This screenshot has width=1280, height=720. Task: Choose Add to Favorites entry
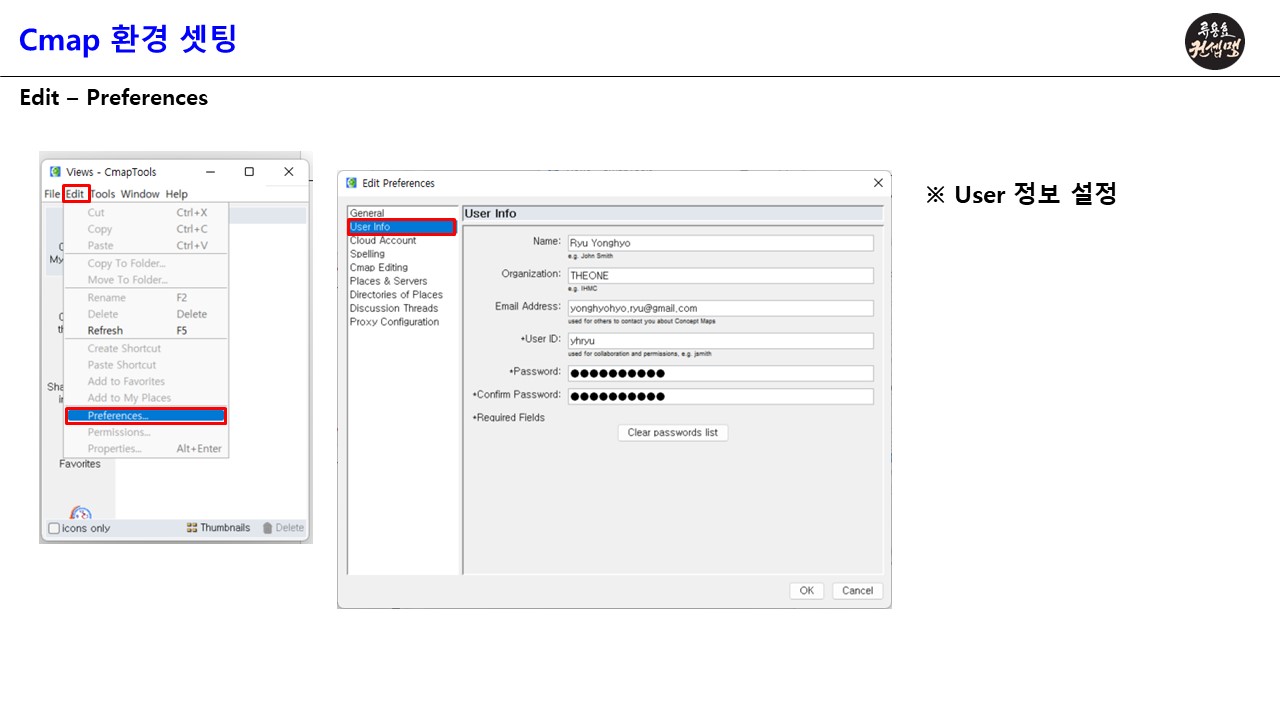coord(146,382)
